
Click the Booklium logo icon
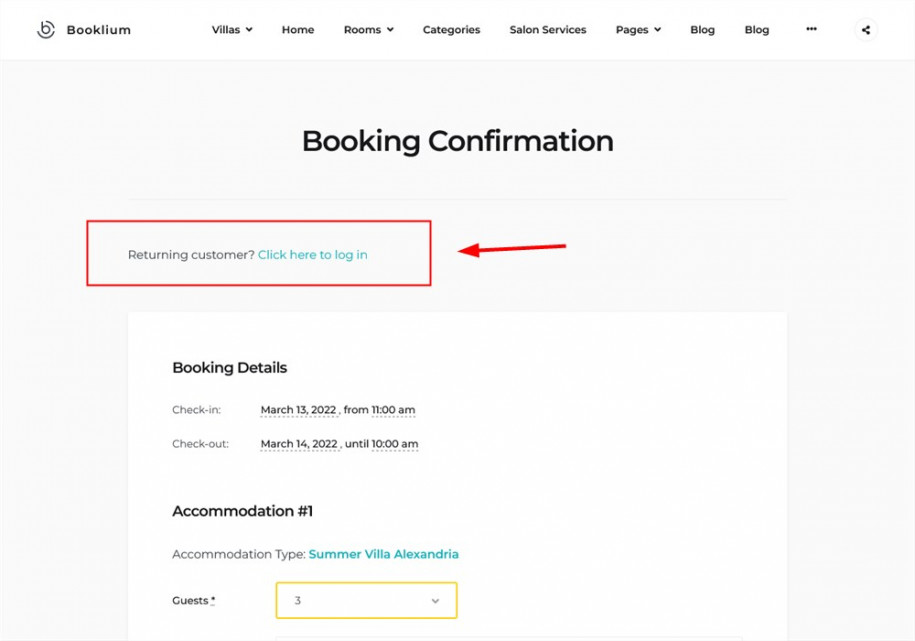46,29
